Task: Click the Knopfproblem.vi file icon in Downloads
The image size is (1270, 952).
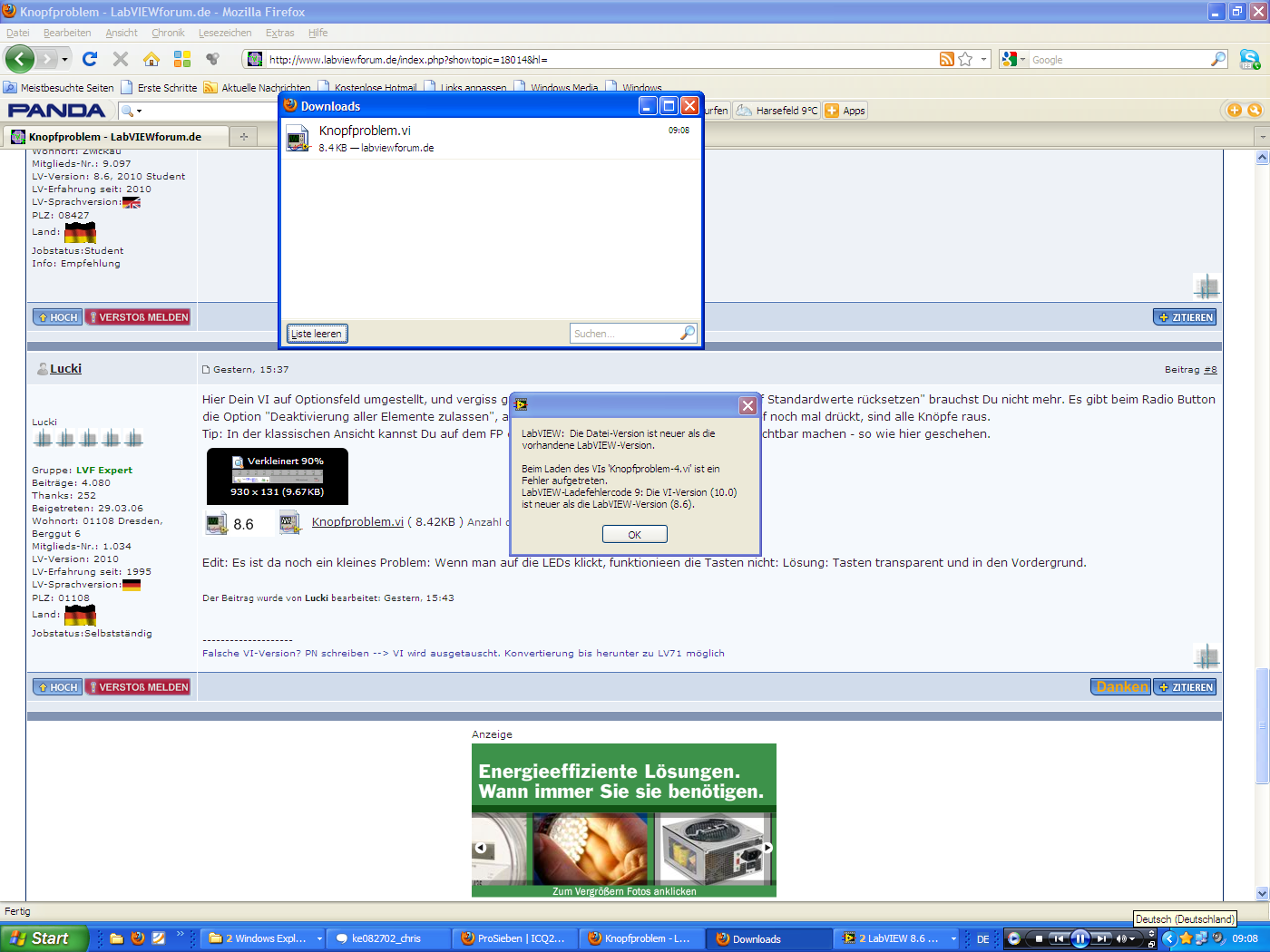Action: point(298,139)
